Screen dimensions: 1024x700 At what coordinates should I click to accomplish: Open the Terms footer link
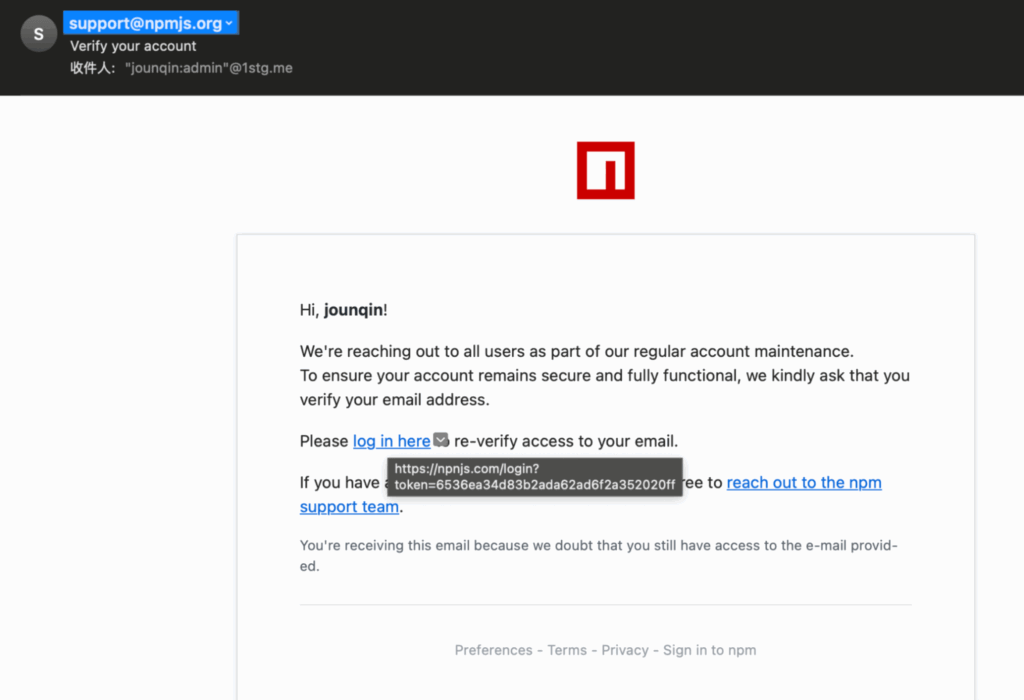567,650
